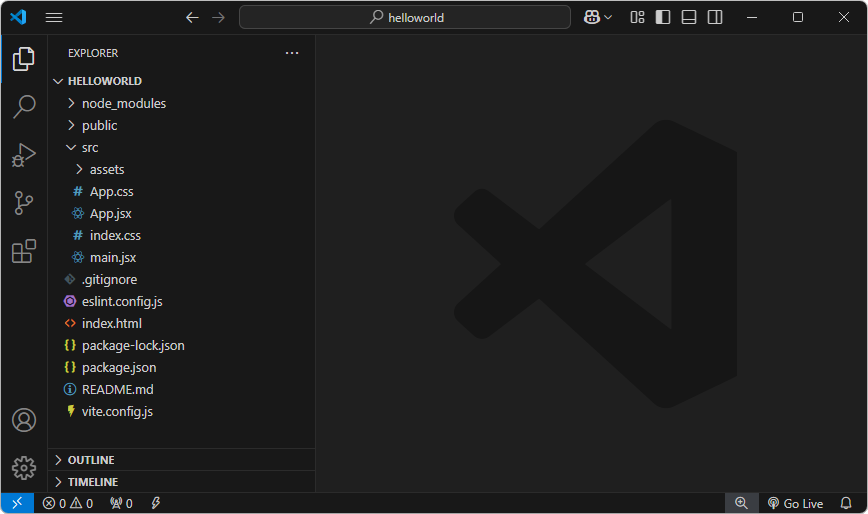Image resolution: width=868 pixels, height=514 pixels.
Task: Open the eslint.config.js file
Action: click(182, 302)
